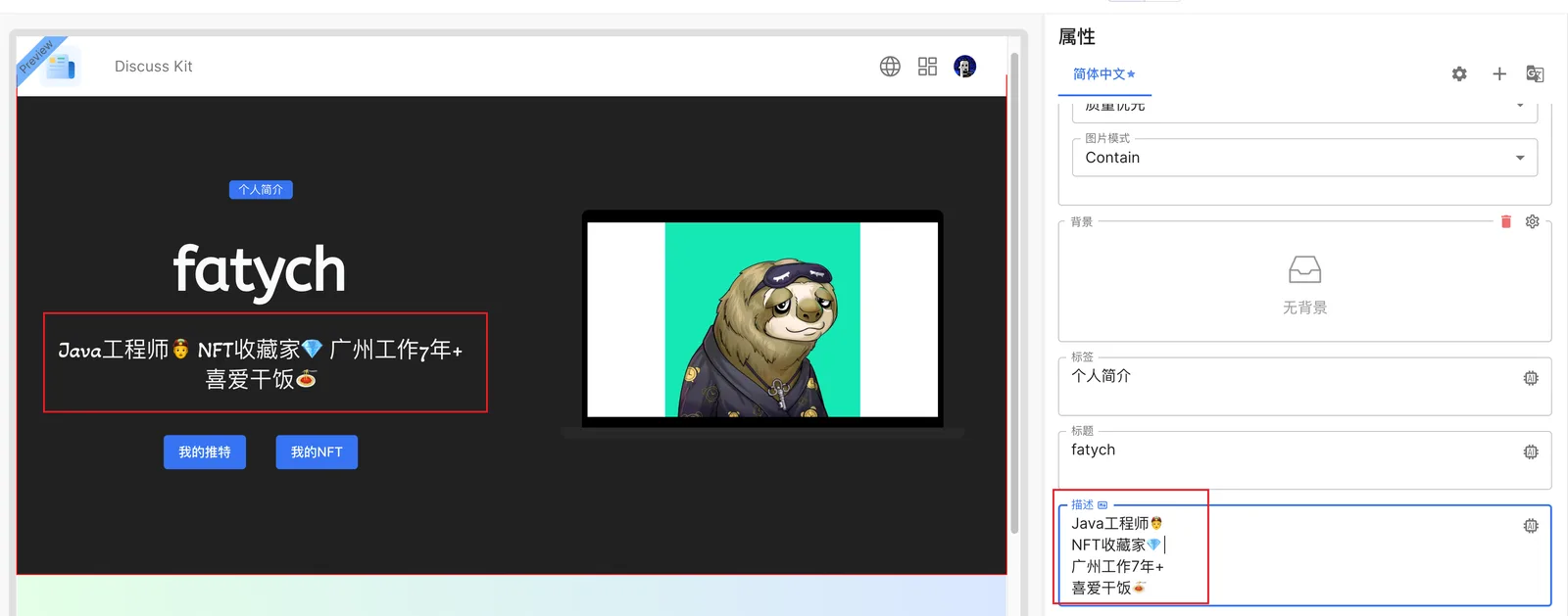Open 背景 section settings gear
This screenshot has width=1568, height=616.
click(1532, 222)
